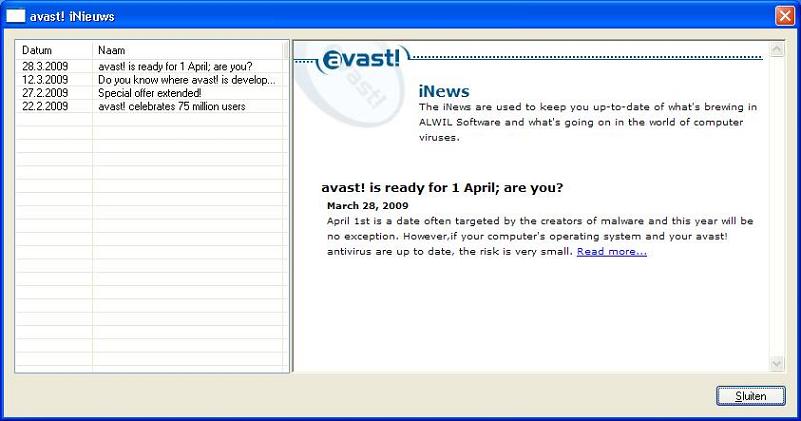Click the avast! logo in news pane
801x421 pixels.
click(x=360, y=59)
